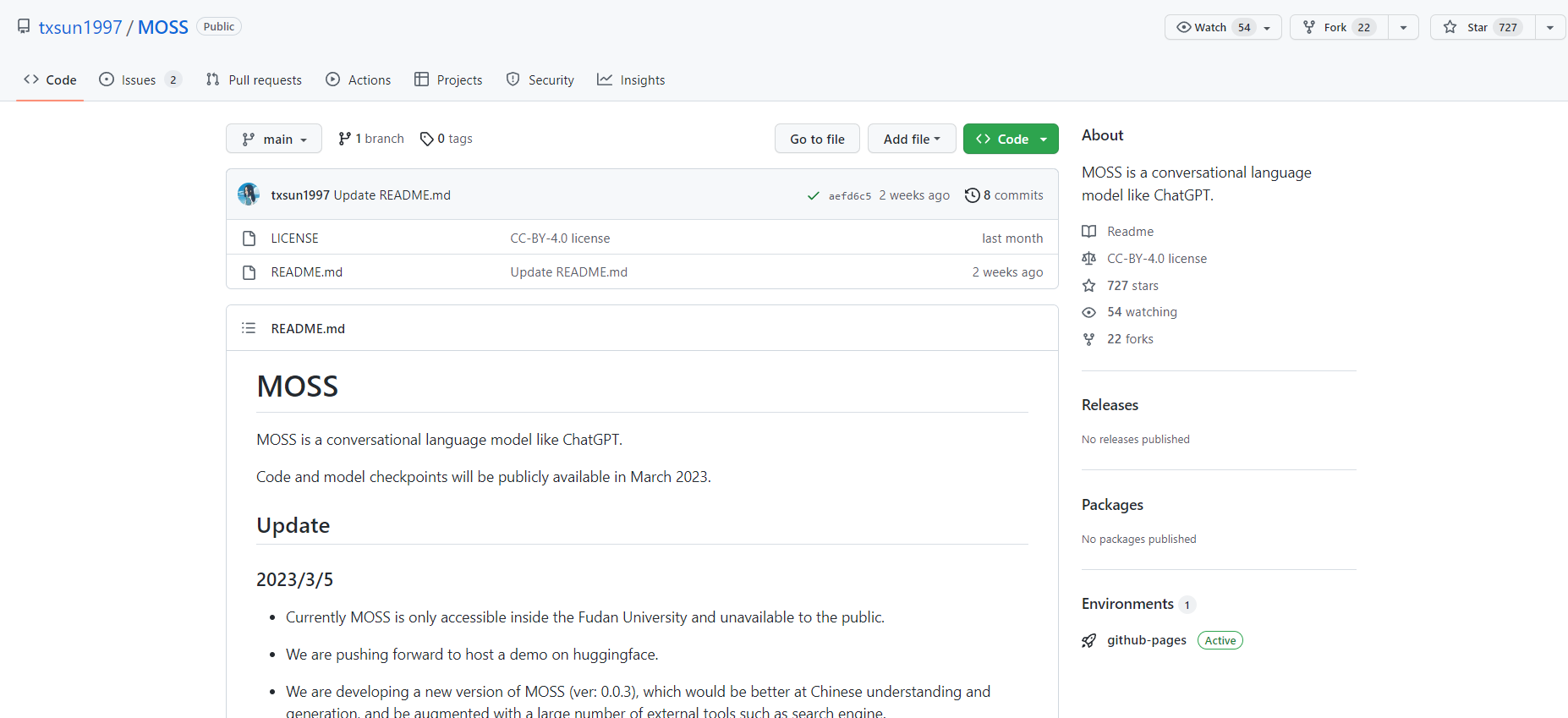
Task: Open the Readme link in About sidebar
Action: point(1130,231)
